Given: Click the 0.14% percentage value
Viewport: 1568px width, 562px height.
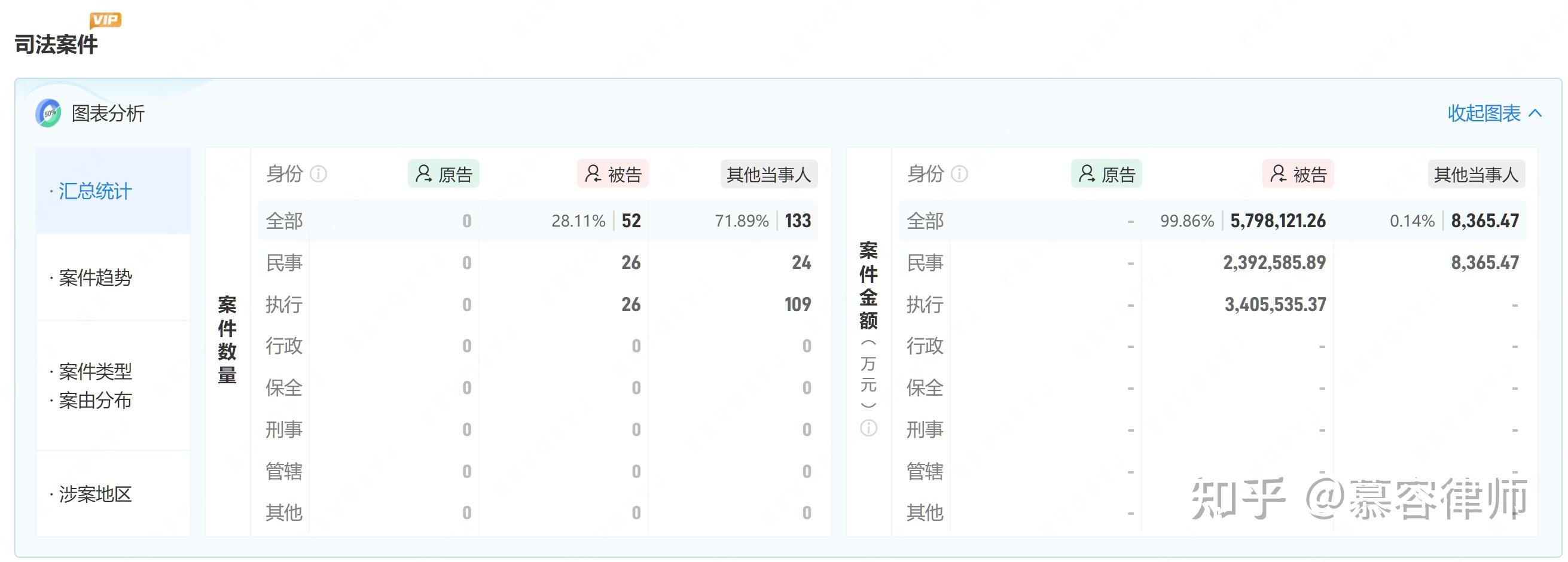Looking at the screenshot, I should coord(1412,221).
